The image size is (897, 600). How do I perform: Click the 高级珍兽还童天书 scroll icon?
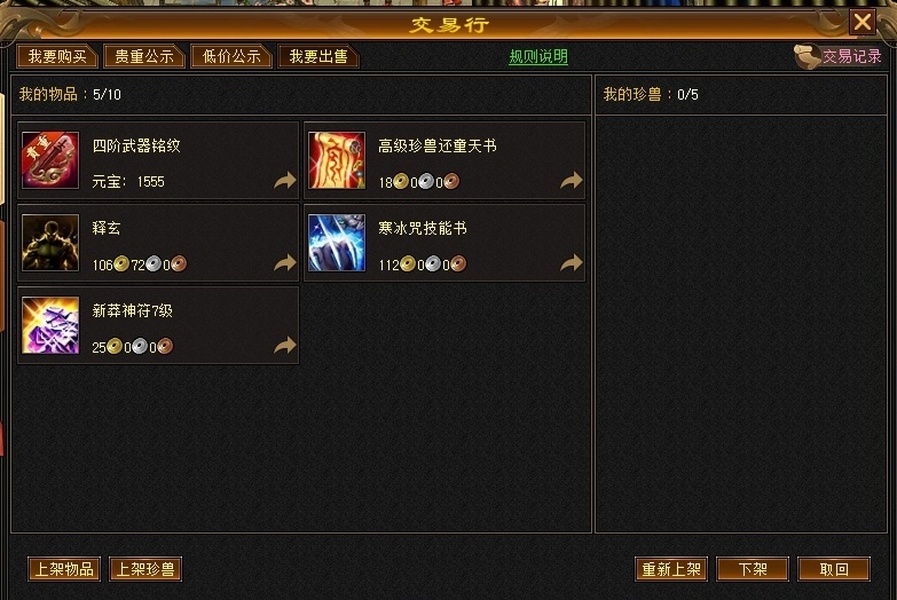(336, 160)
